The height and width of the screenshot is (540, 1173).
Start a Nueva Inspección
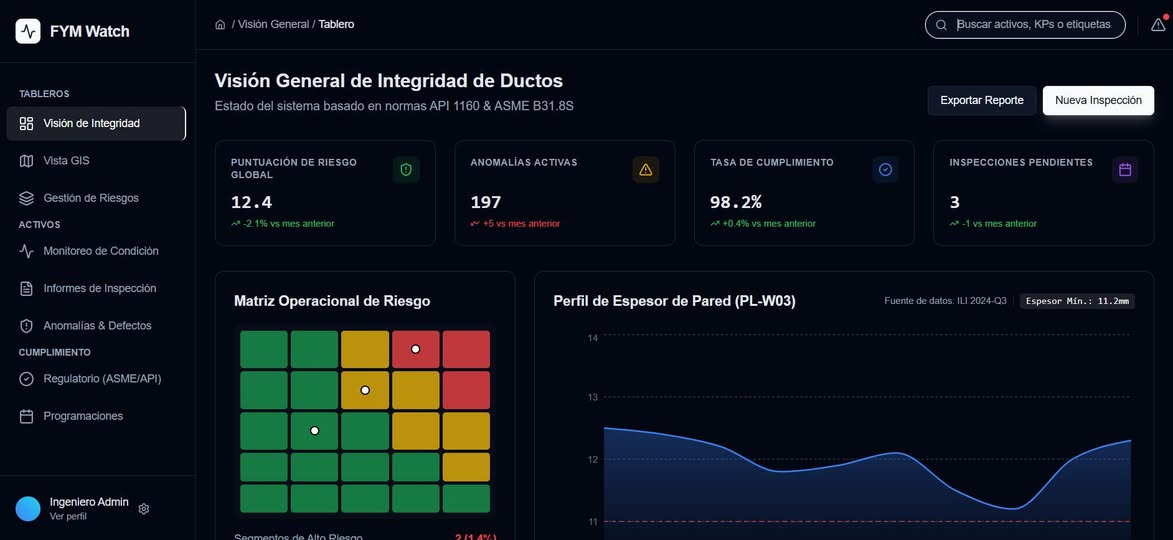(x=1098, y=100)
